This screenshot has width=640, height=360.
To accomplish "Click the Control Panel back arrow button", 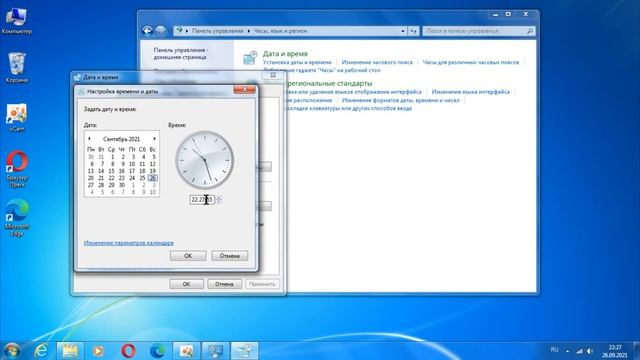I will (x=148, y=31).
